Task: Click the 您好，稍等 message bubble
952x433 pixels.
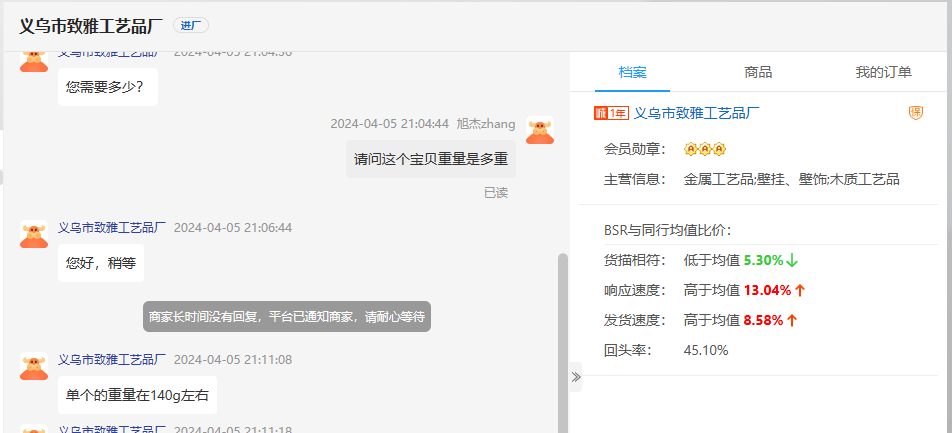Action: (x=101, y=263)
